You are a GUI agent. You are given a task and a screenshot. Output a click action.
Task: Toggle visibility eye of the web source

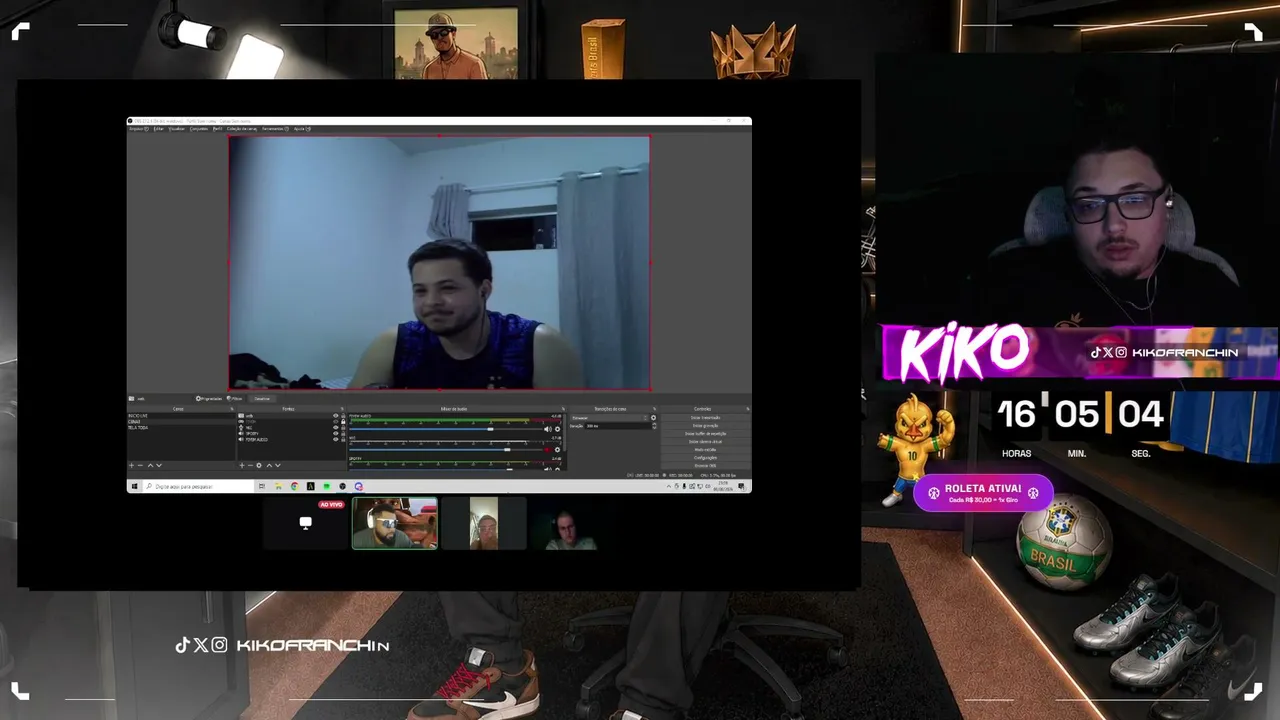(335, 416)
